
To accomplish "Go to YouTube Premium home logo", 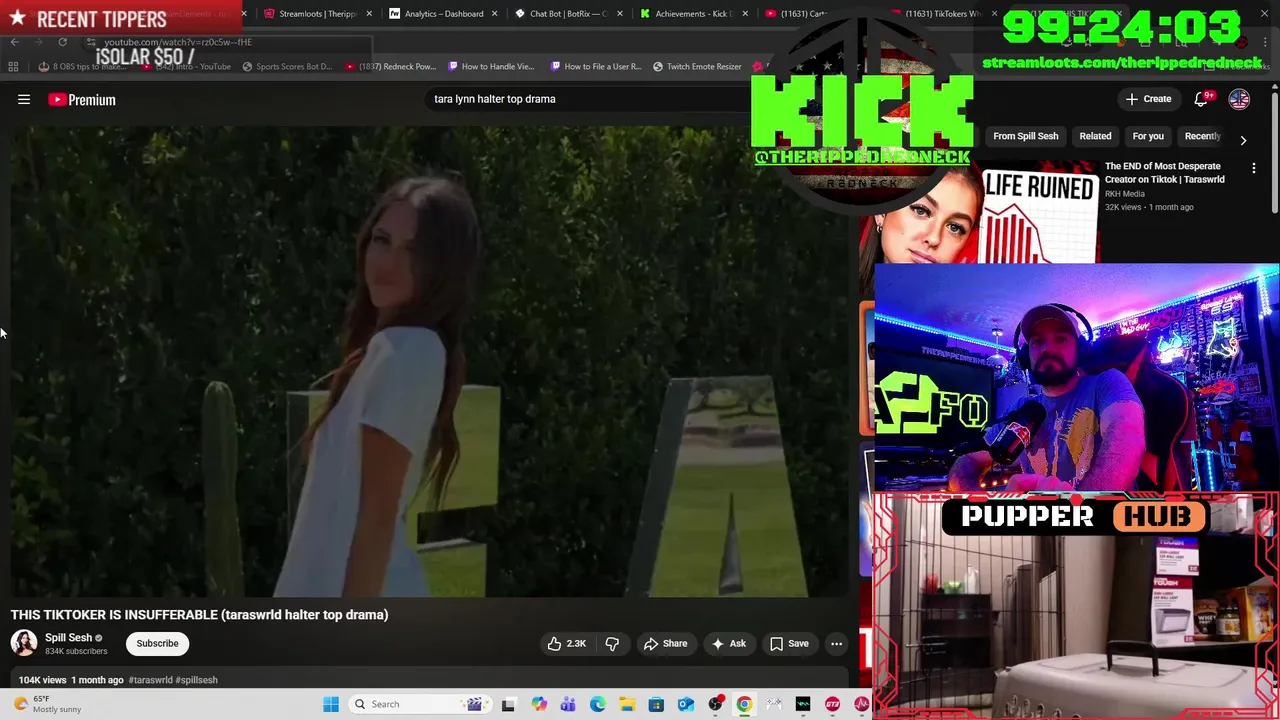I will coord(82,99).
